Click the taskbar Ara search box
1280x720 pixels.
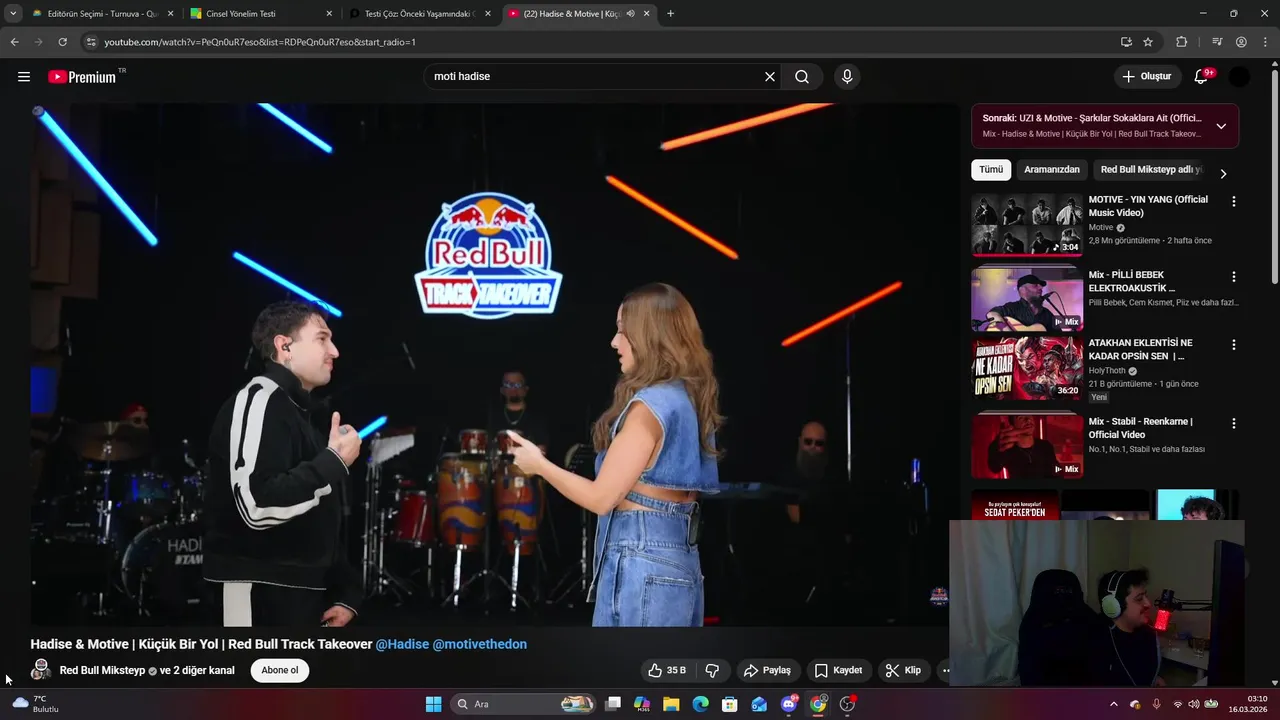[524, 704]
